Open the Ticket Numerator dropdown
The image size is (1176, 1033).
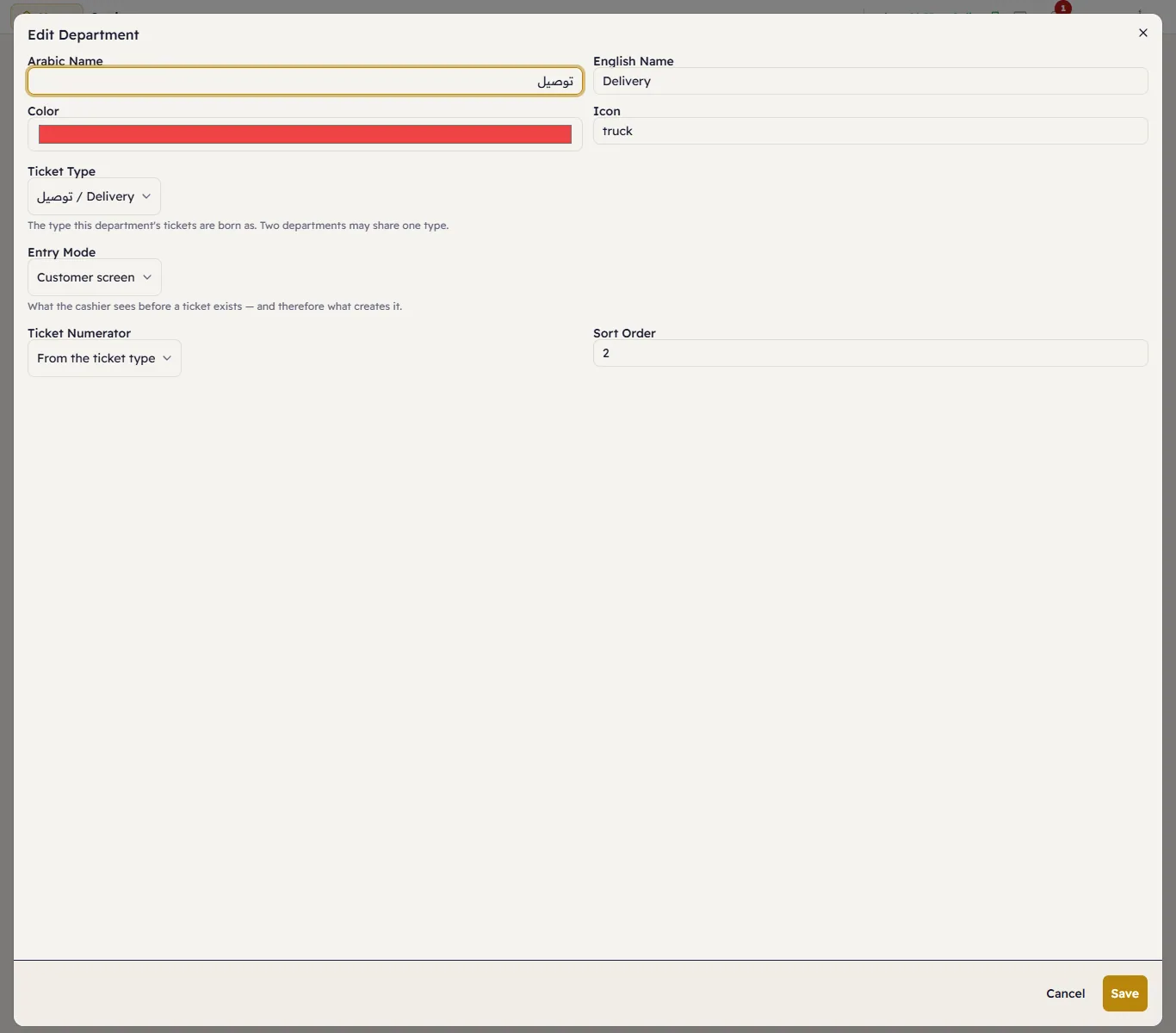(x=104, y=358)
